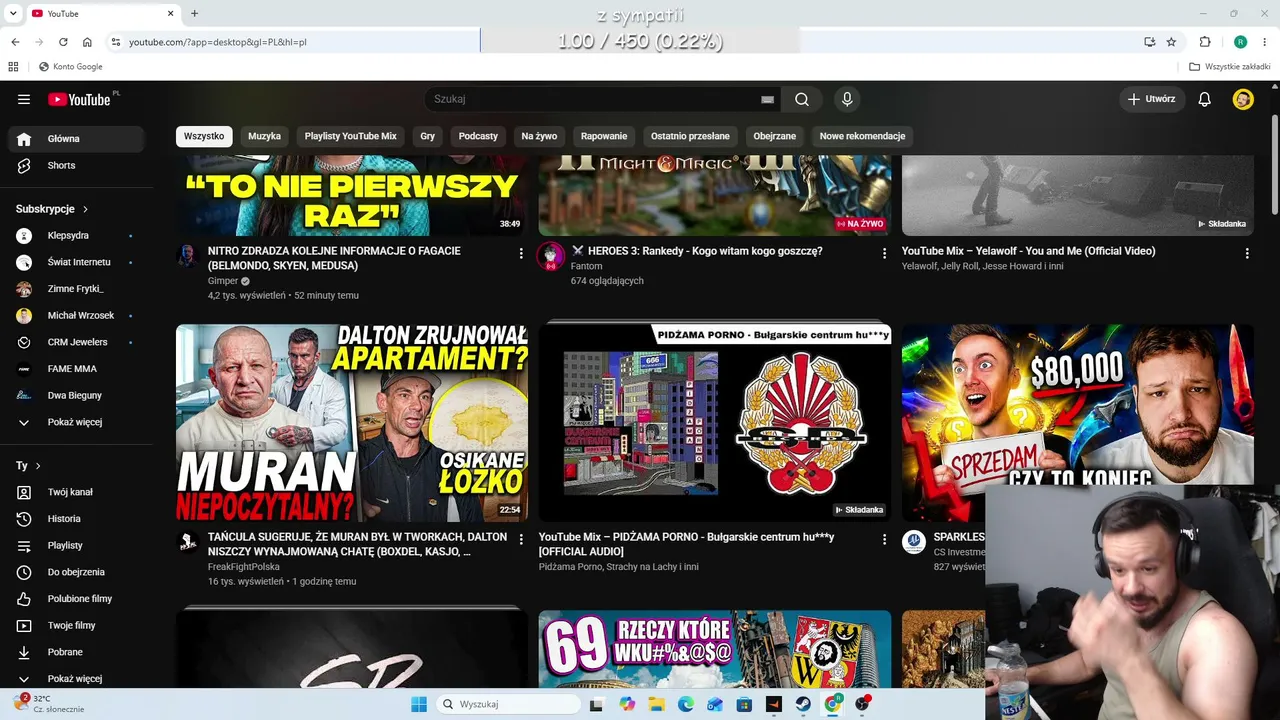Open the Wszystkie zakładki bookmarks folder

1230,67
